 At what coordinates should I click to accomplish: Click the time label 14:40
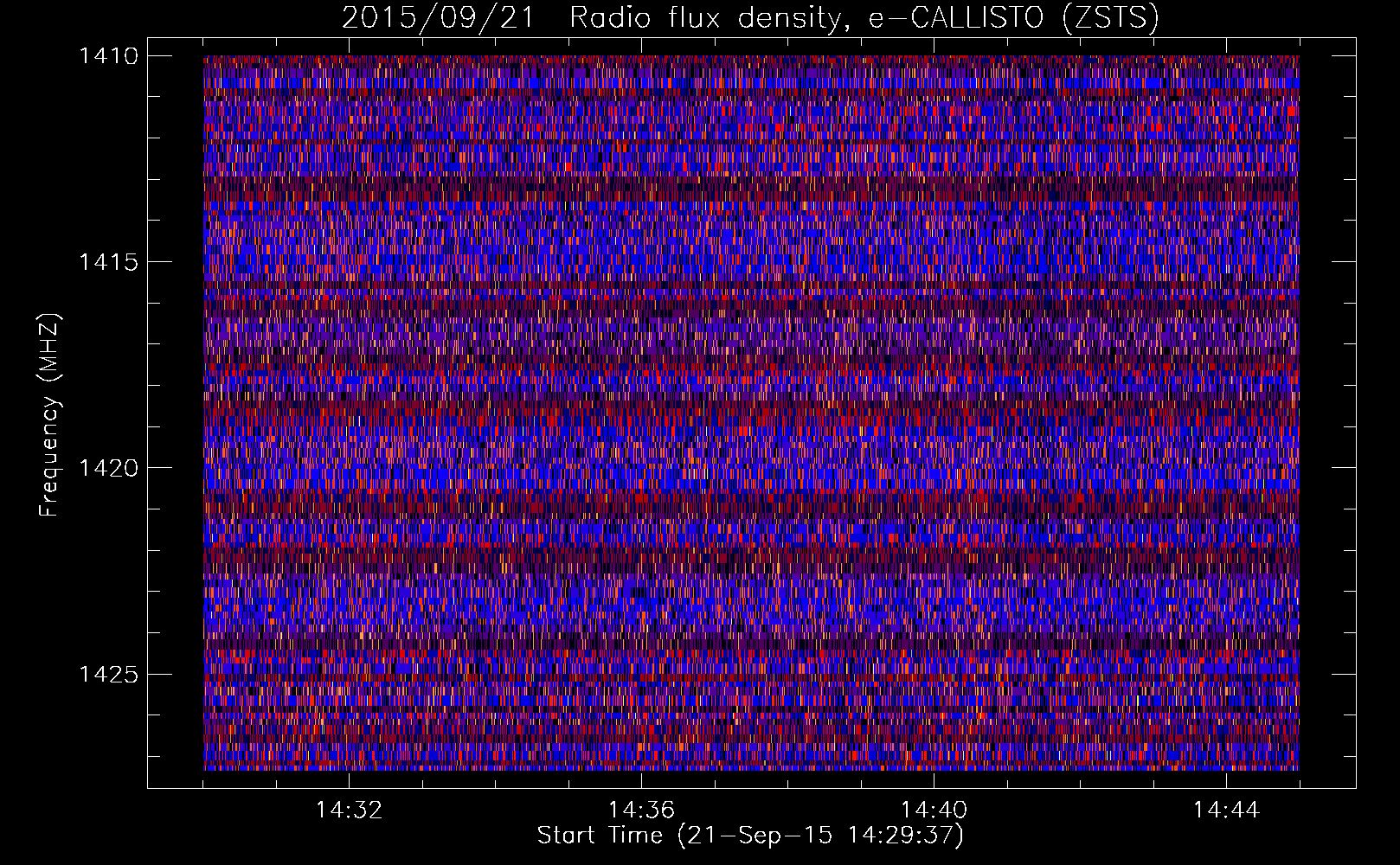tap(934, 811)
